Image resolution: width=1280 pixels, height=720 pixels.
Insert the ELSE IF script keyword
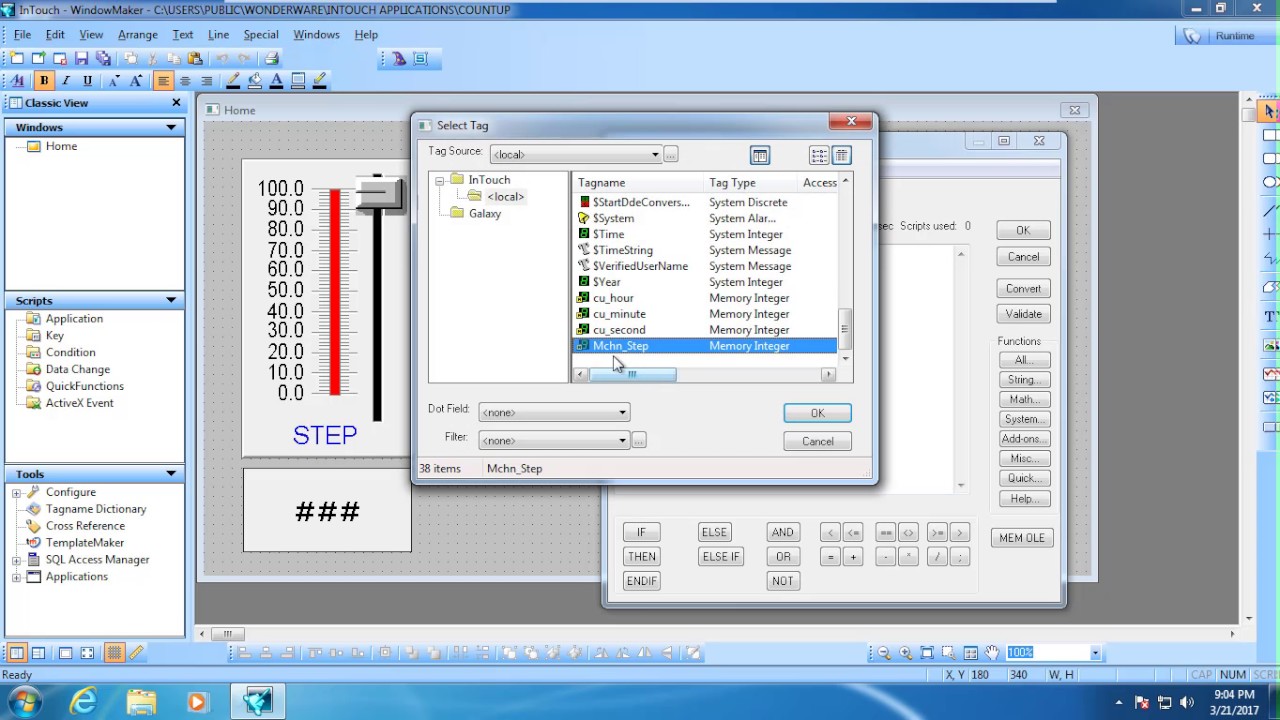tap(721, 557)
